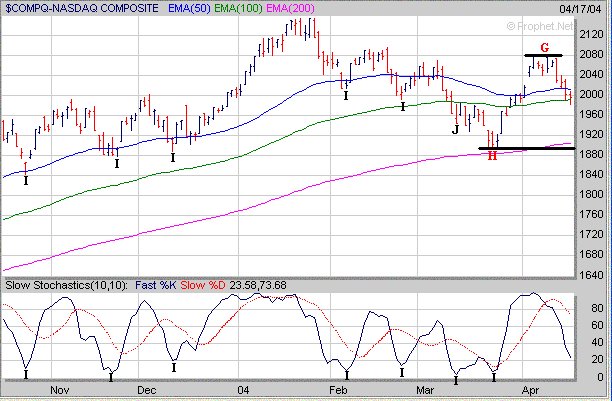Click the 1880 price axis label
The width and height of the screenshot is (612, 401).
(x=591, y=154)
